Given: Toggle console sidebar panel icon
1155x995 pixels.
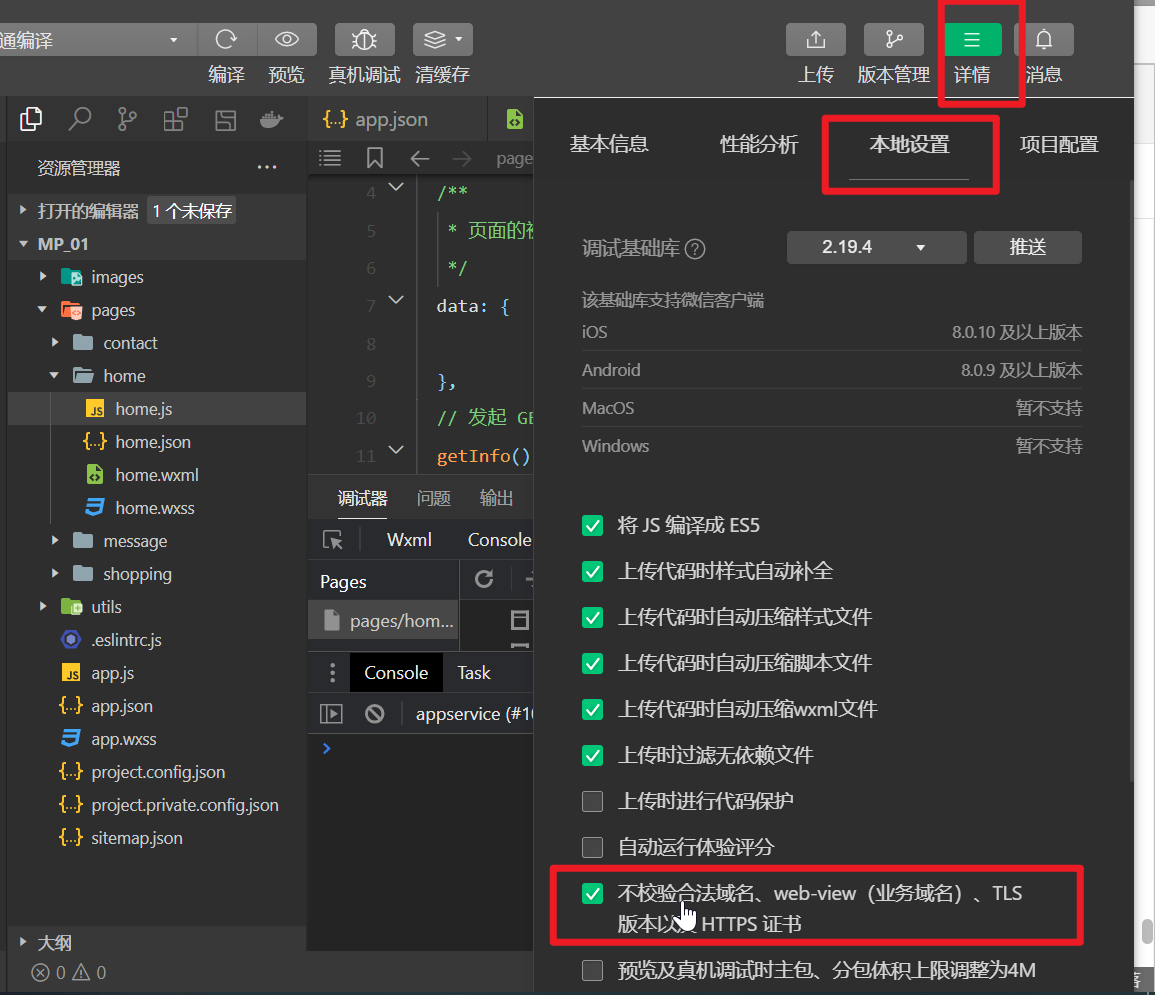Looking at the screenshot, I should pyautogui.click(x=331, y=713).
